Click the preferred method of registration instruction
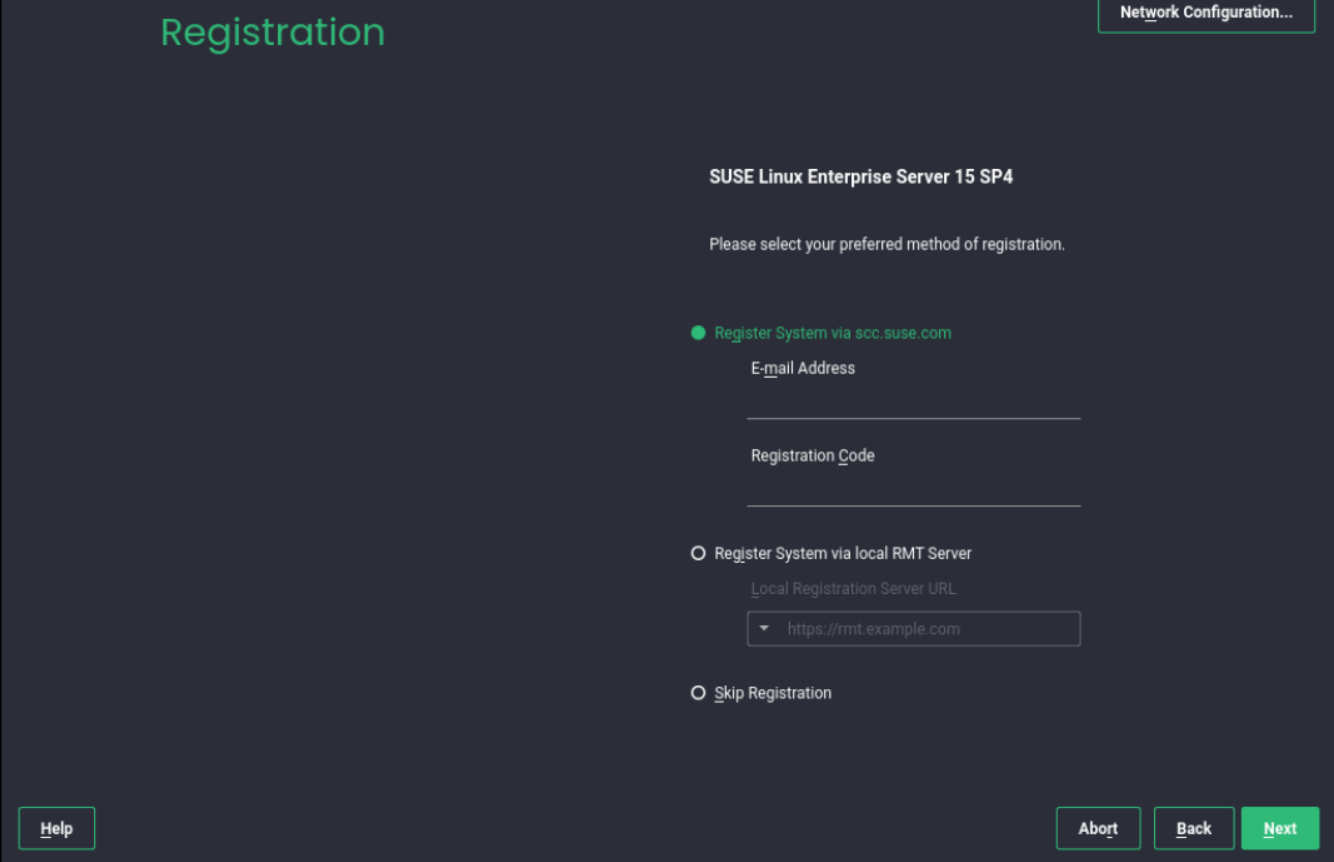Screen dimensions: 1334x862 [887, 244]
